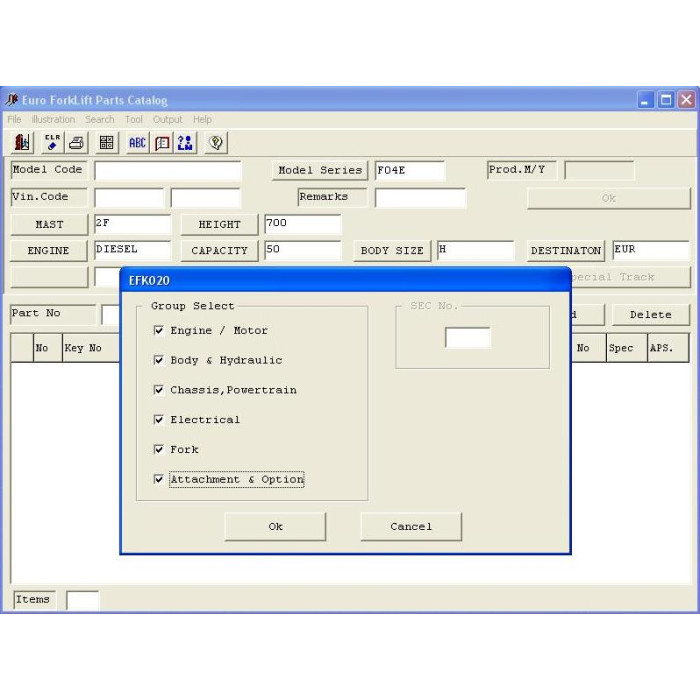Open the Output menu
Viewport: 700px width, 700px height.
pyautogui.click(x=167, y=120)
